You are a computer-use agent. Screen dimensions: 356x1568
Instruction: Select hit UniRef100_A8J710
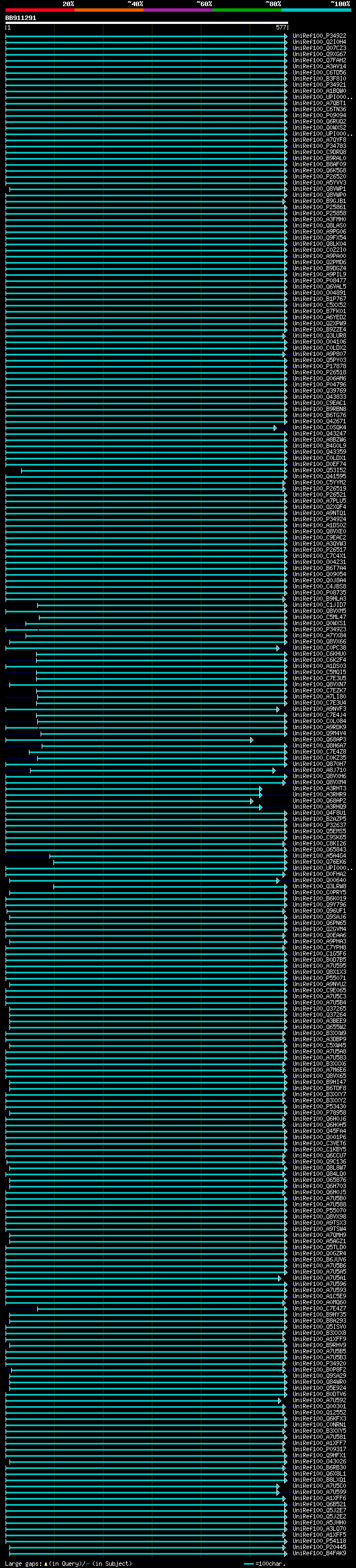coord(319,770)
